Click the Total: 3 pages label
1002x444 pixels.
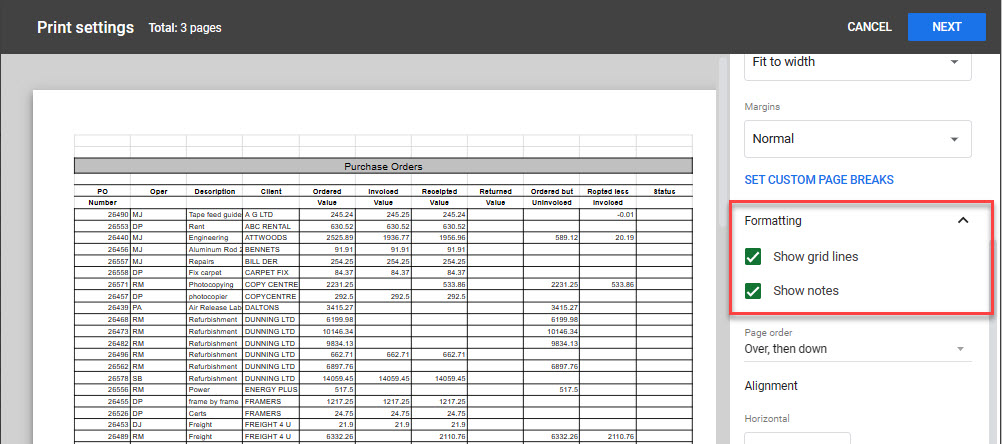coord(184,28)
